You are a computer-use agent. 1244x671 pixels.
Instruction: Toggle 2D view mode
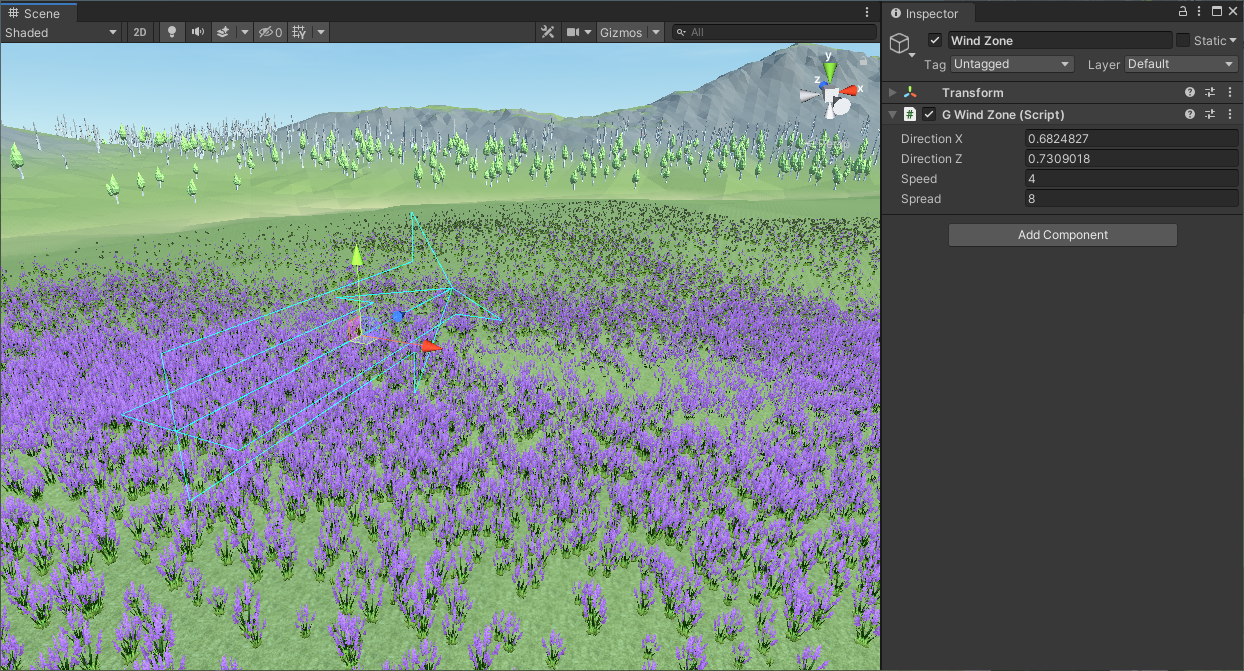(140, 32)
